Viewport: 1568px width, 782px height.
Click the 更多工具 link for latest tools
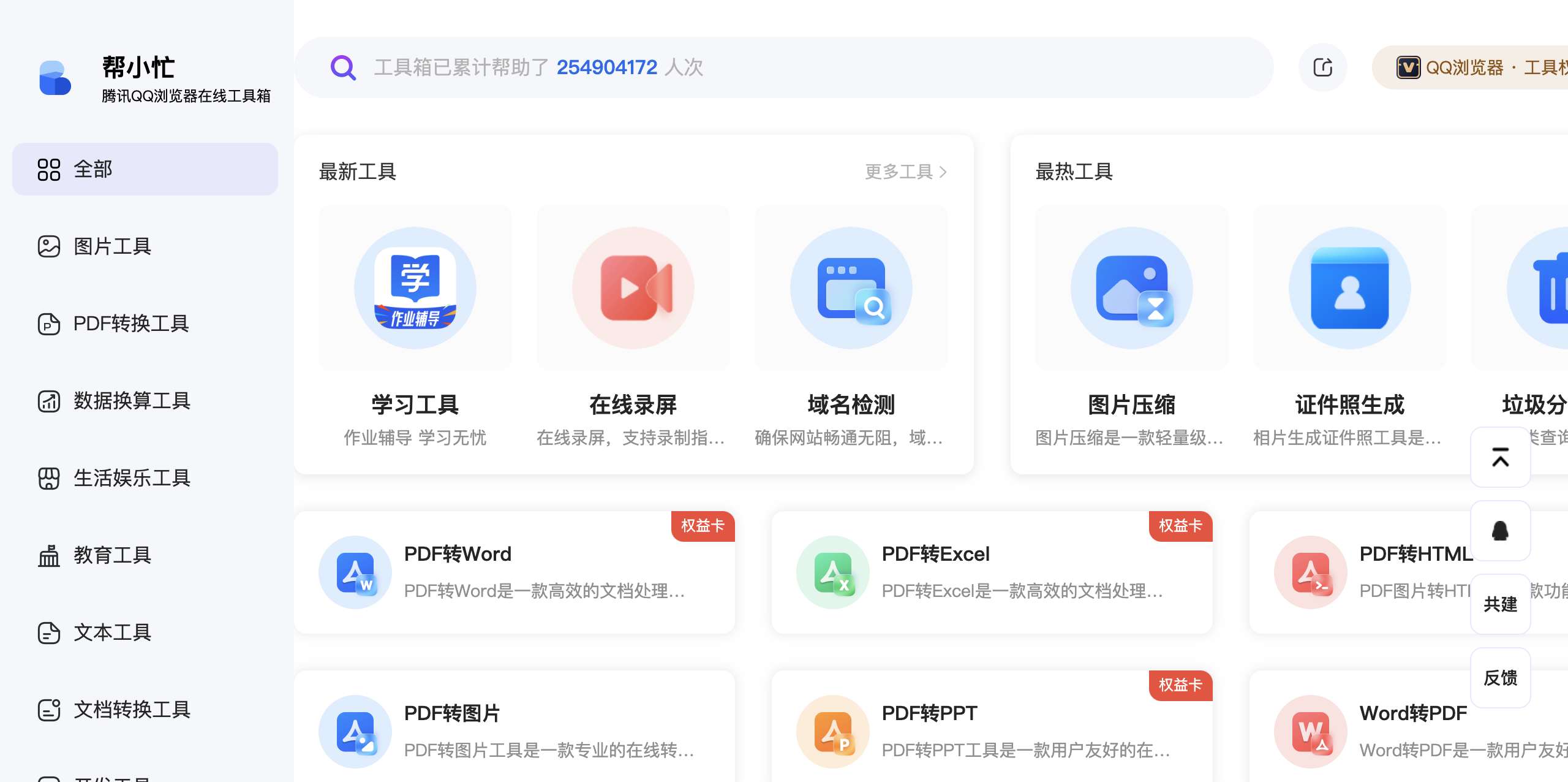[903, 172]
